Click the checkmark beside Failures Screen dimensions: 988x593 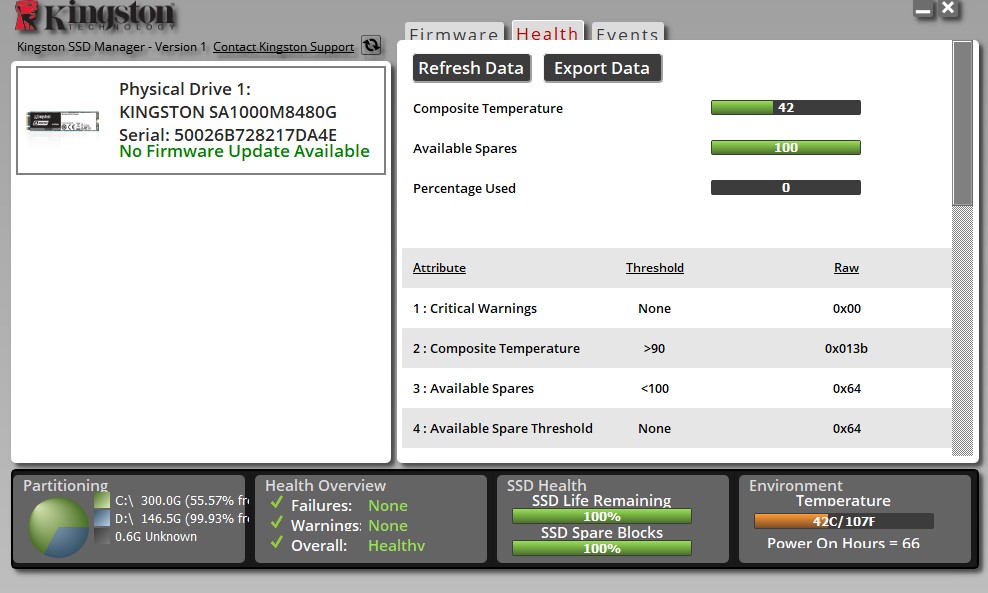[x=276, y=504]
